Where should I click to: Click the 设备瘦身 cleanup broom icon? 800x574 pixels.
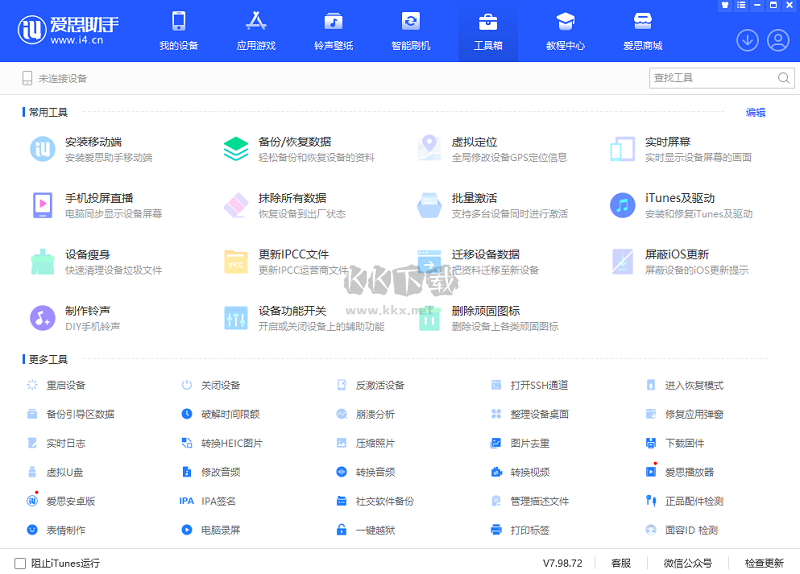coord(43,261)
